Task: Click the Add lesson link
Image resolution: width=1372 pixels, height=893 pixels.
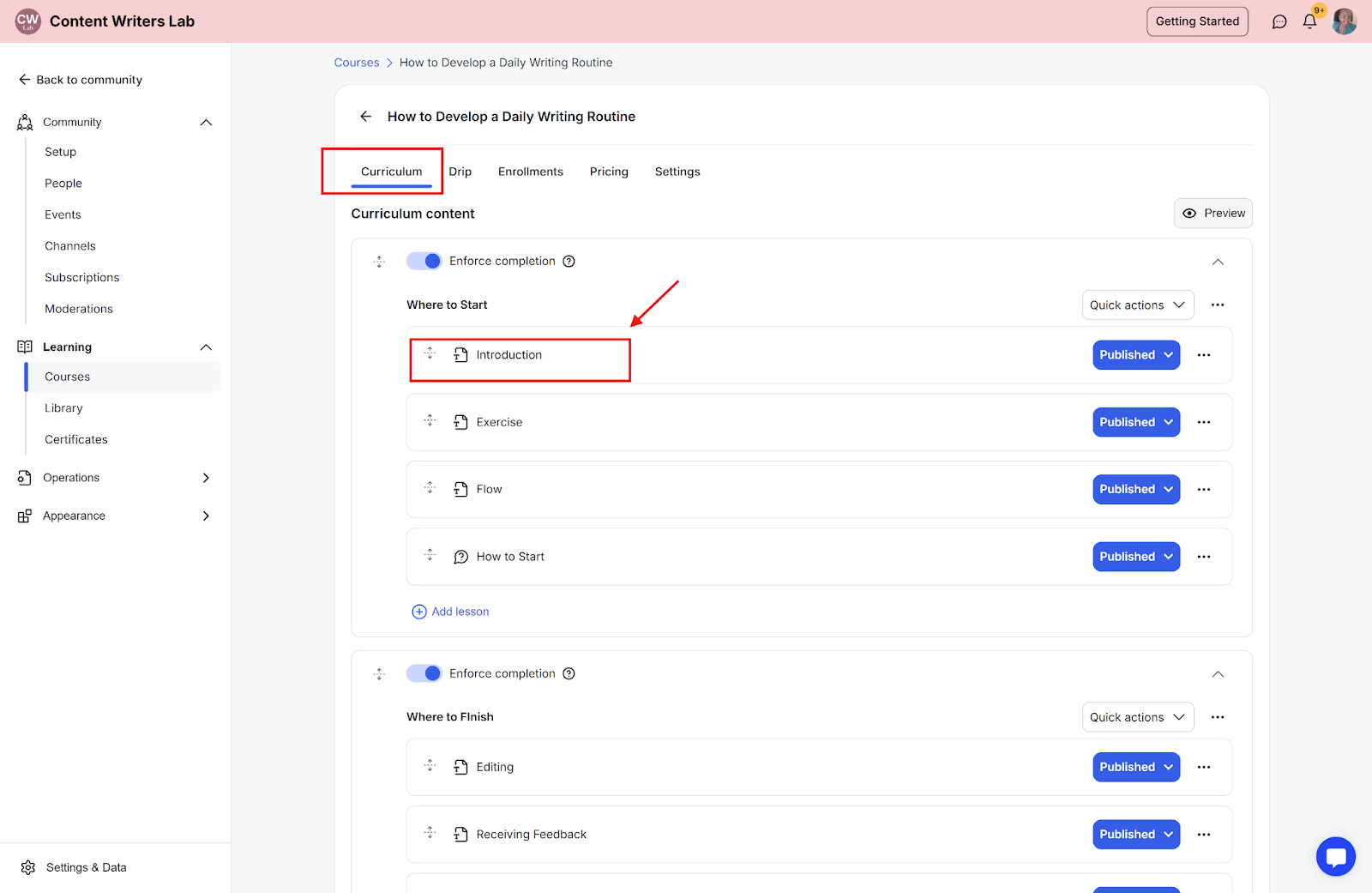Action: pos(451,612)
